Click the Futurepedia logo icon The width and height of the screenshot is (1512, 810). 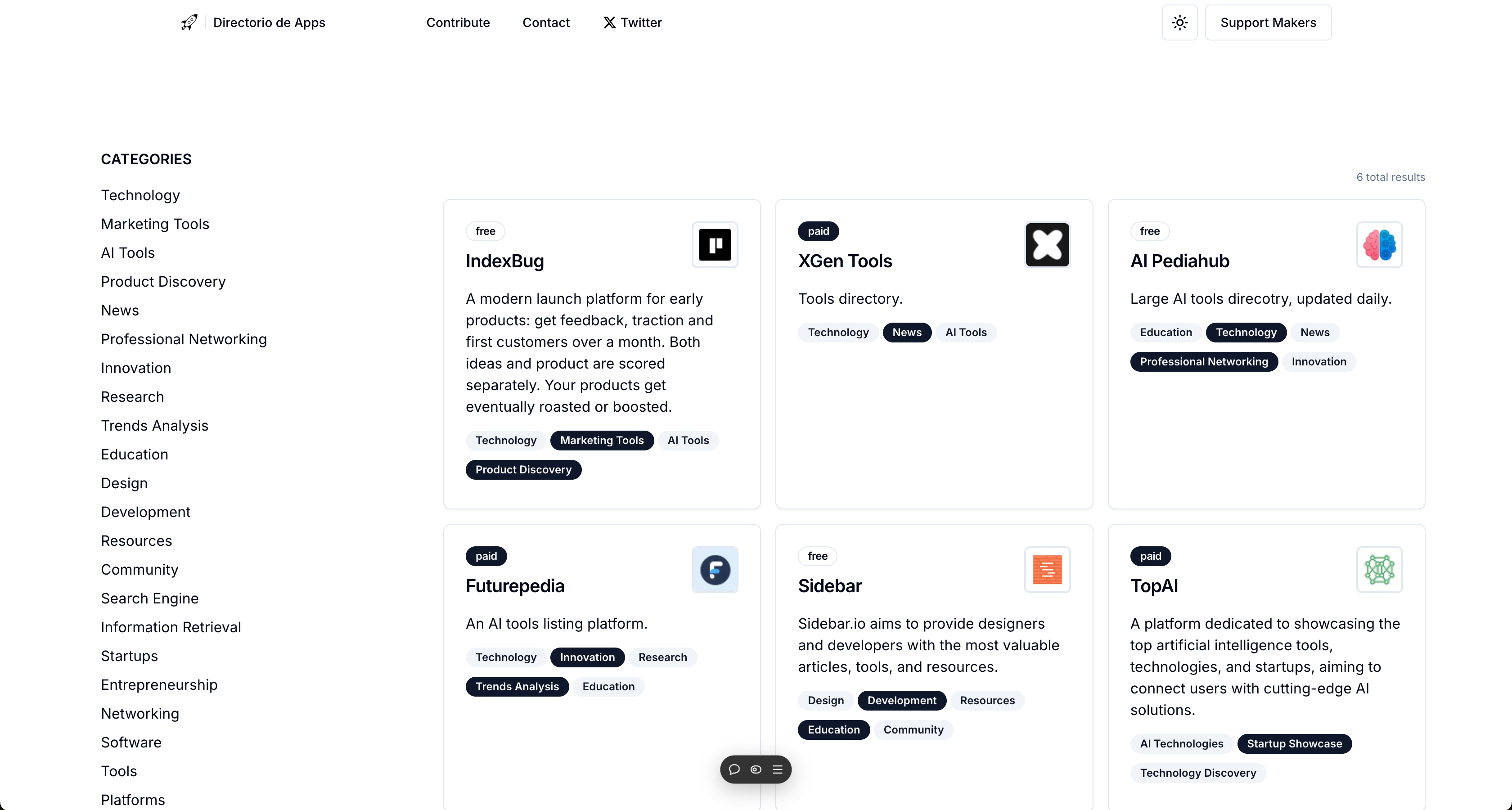click(x=714, y=569)
